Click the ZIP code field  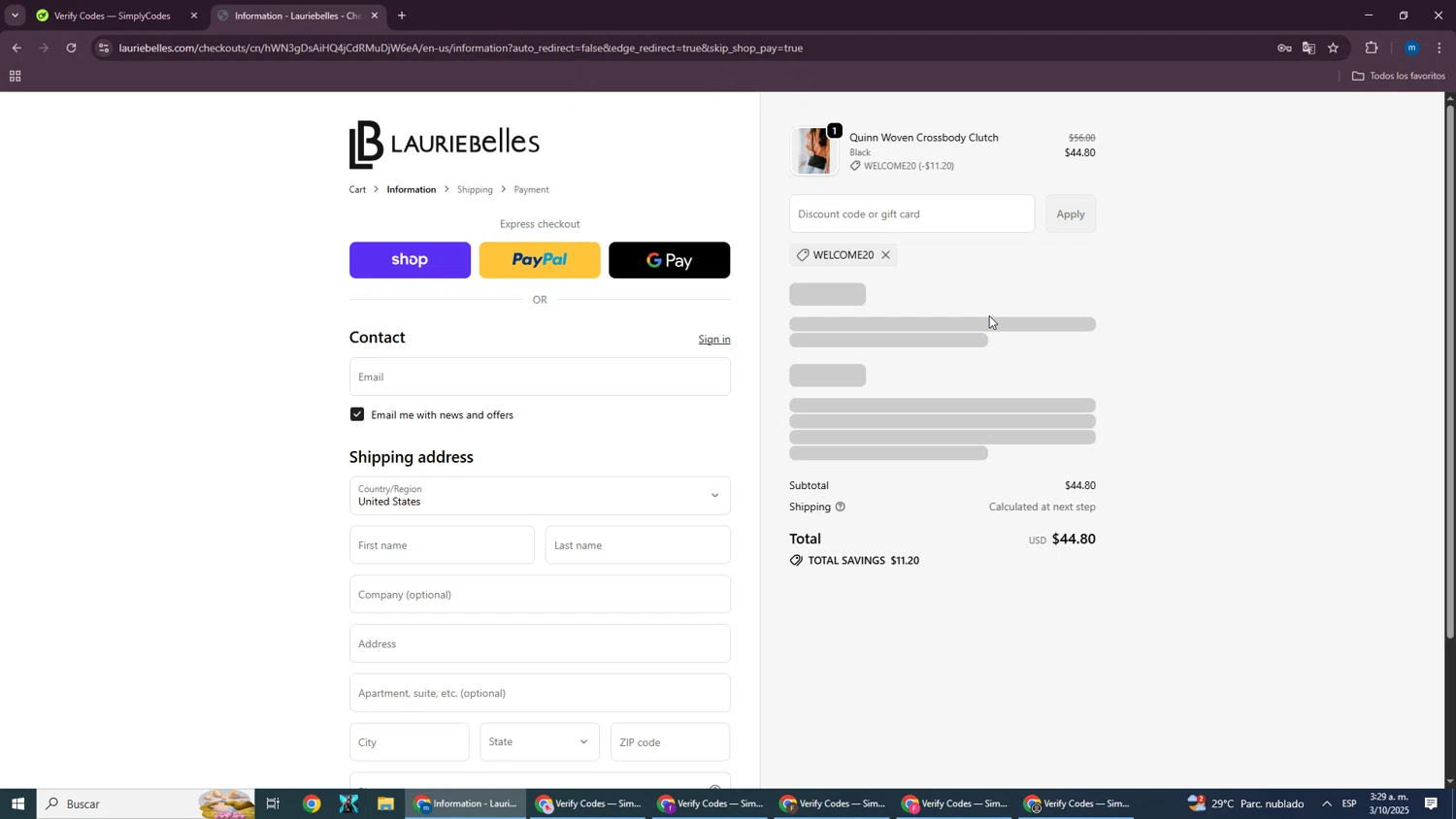click(670, 742)
